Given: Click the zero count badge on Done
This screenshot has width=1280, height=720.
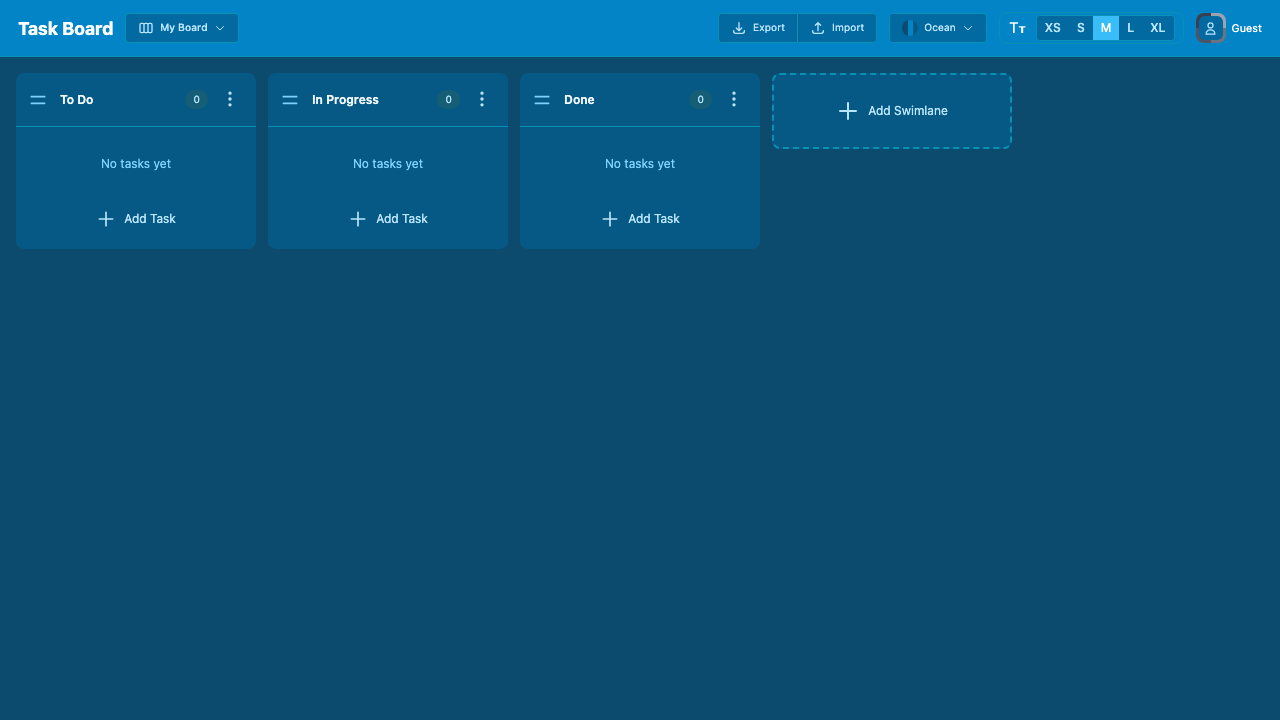Looking at the screenshot, I should (x=700, y=99).
